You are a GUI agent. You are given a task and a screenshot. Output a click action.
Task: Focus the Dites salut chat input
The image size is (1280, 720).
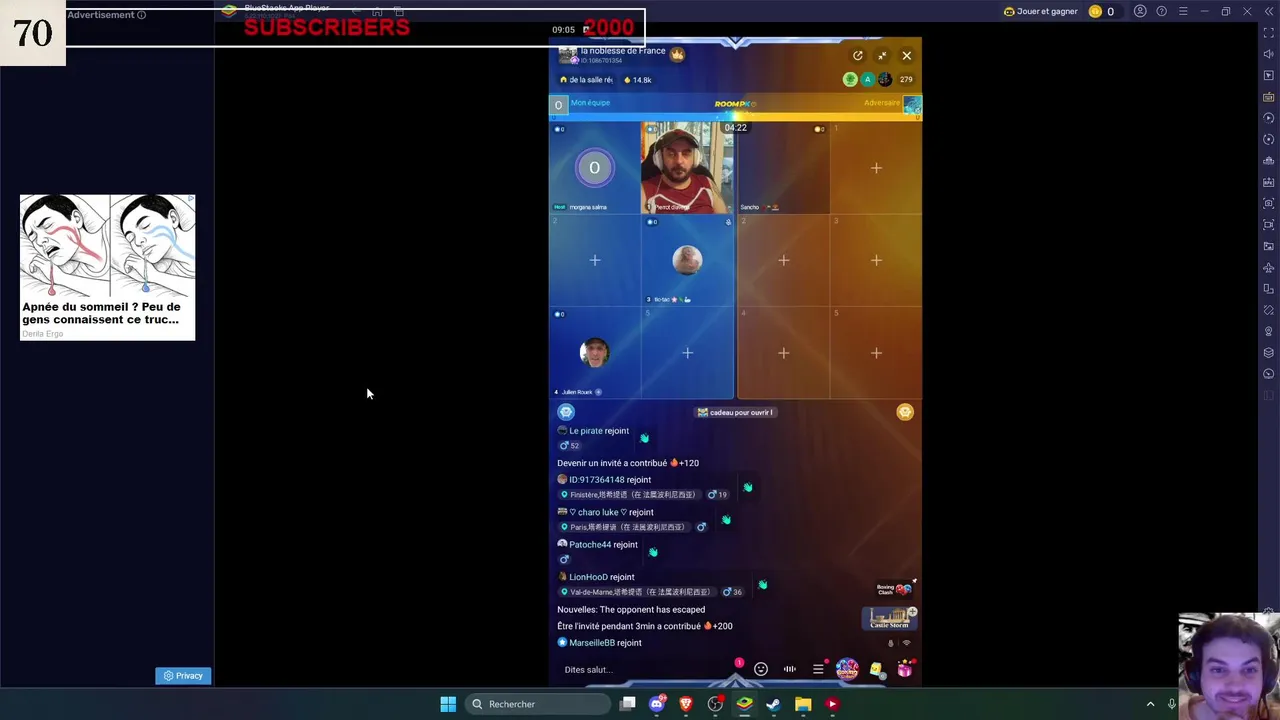point(640,670)
